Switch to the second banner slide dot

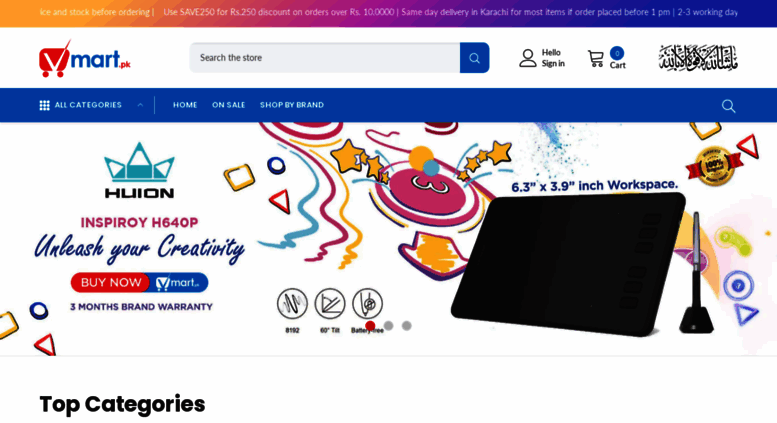pos(388,325)
